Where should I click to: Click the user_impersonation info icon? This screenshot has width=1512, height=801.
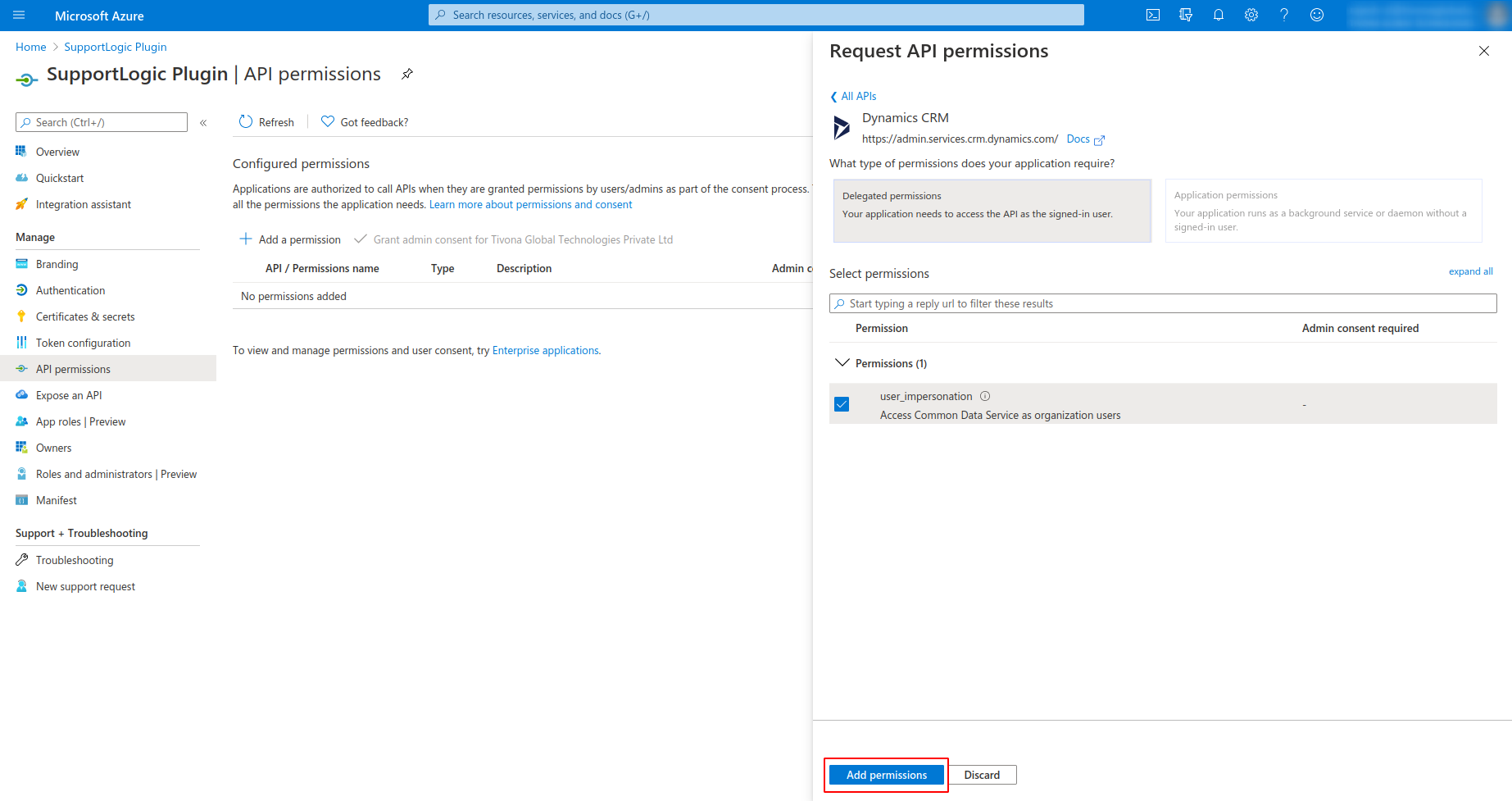point(985,396)
